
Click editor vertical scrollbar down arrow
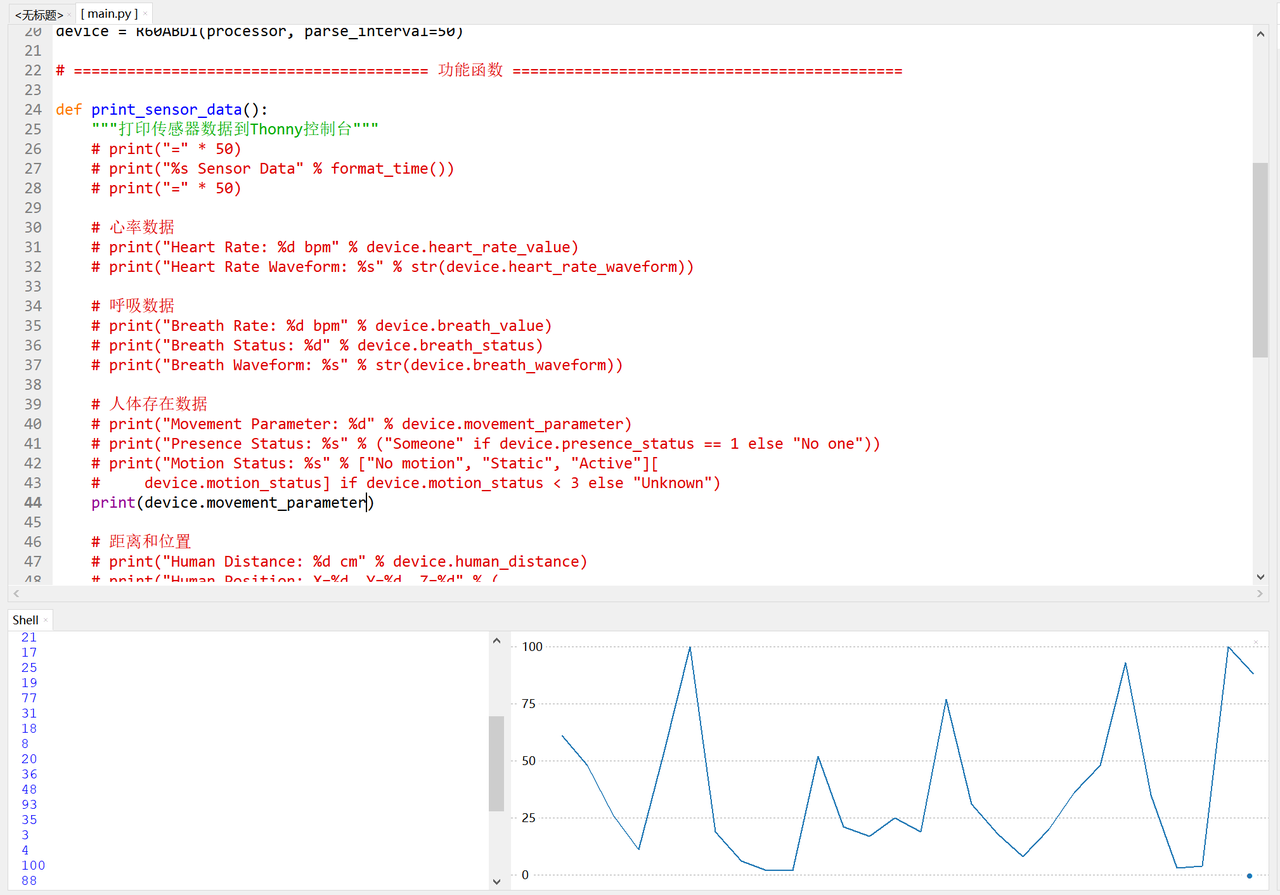[1260, 577]
